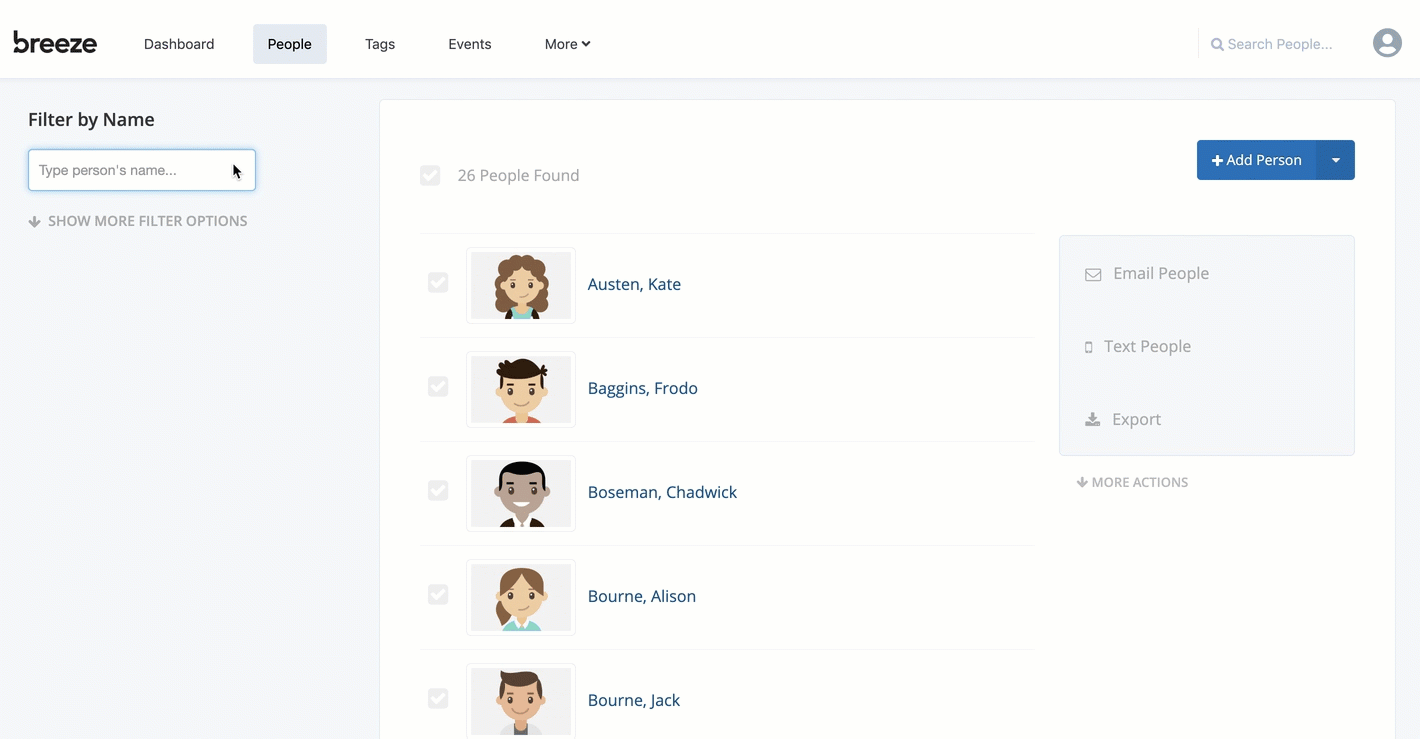Open Kate Austen's profile picture
The width and height of the screenshot is (1420, 739).
[521, 285]
